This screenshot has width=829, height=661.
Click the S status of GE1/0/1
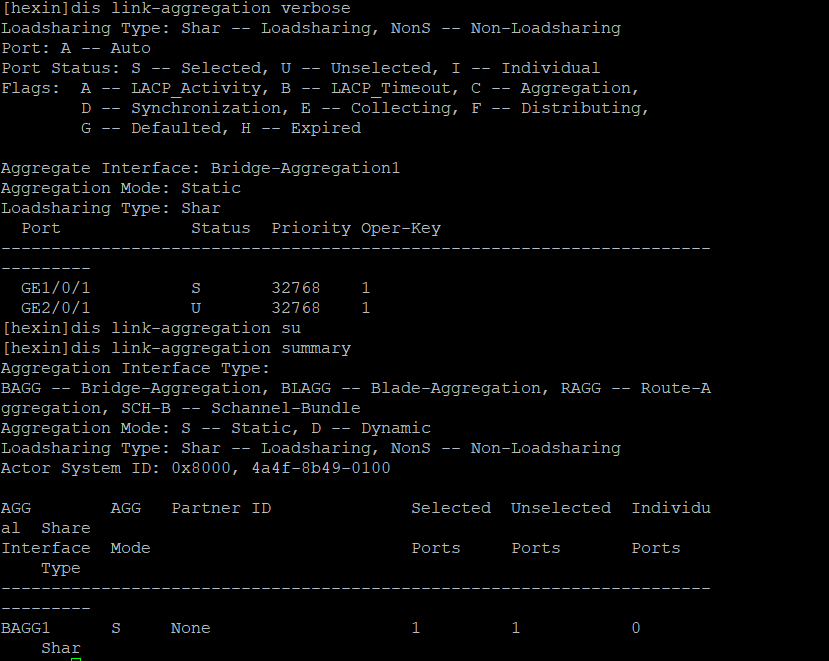[x=196, y=288]
